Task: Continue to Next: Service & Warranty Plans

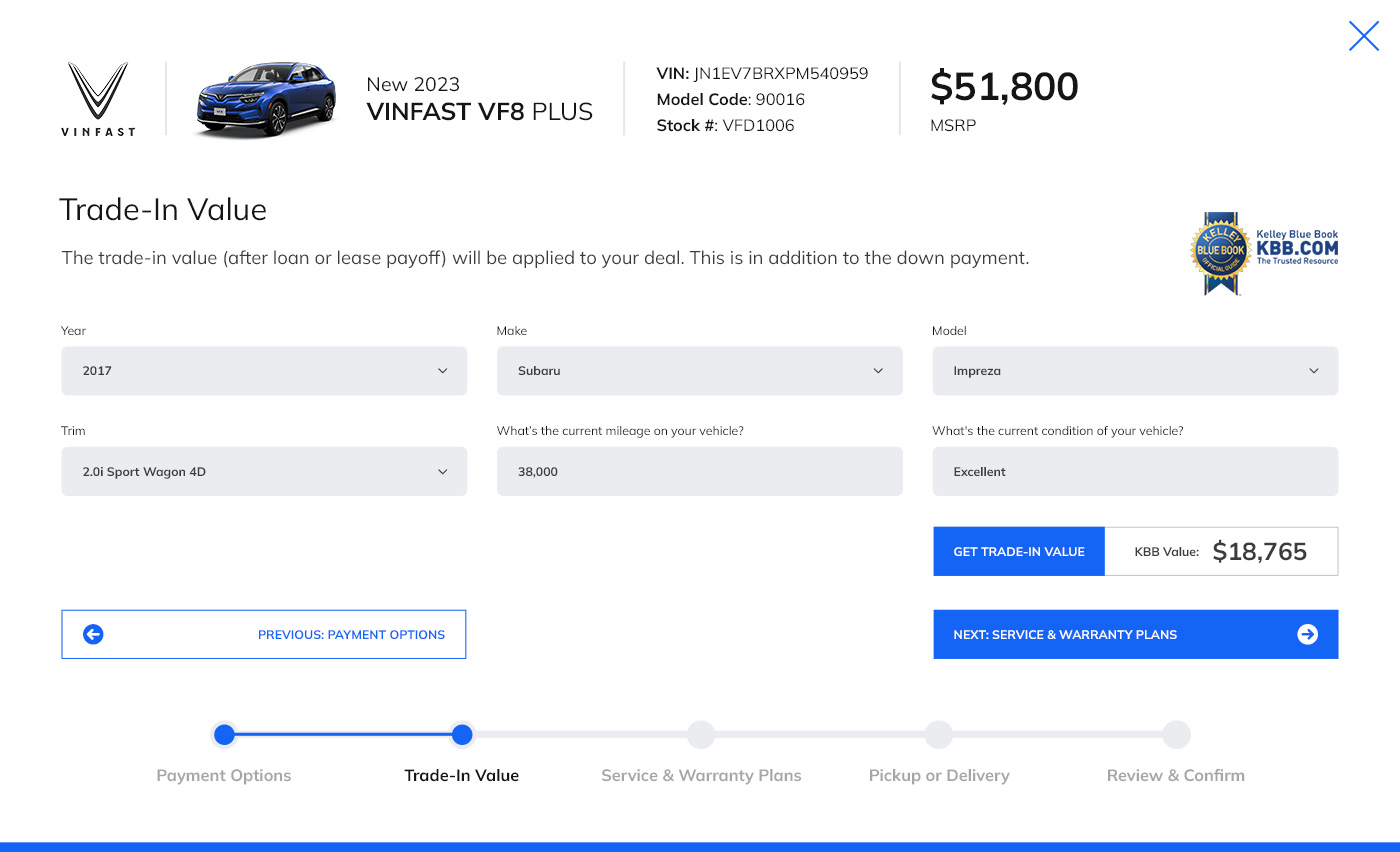Action: tap(1135, 634)
